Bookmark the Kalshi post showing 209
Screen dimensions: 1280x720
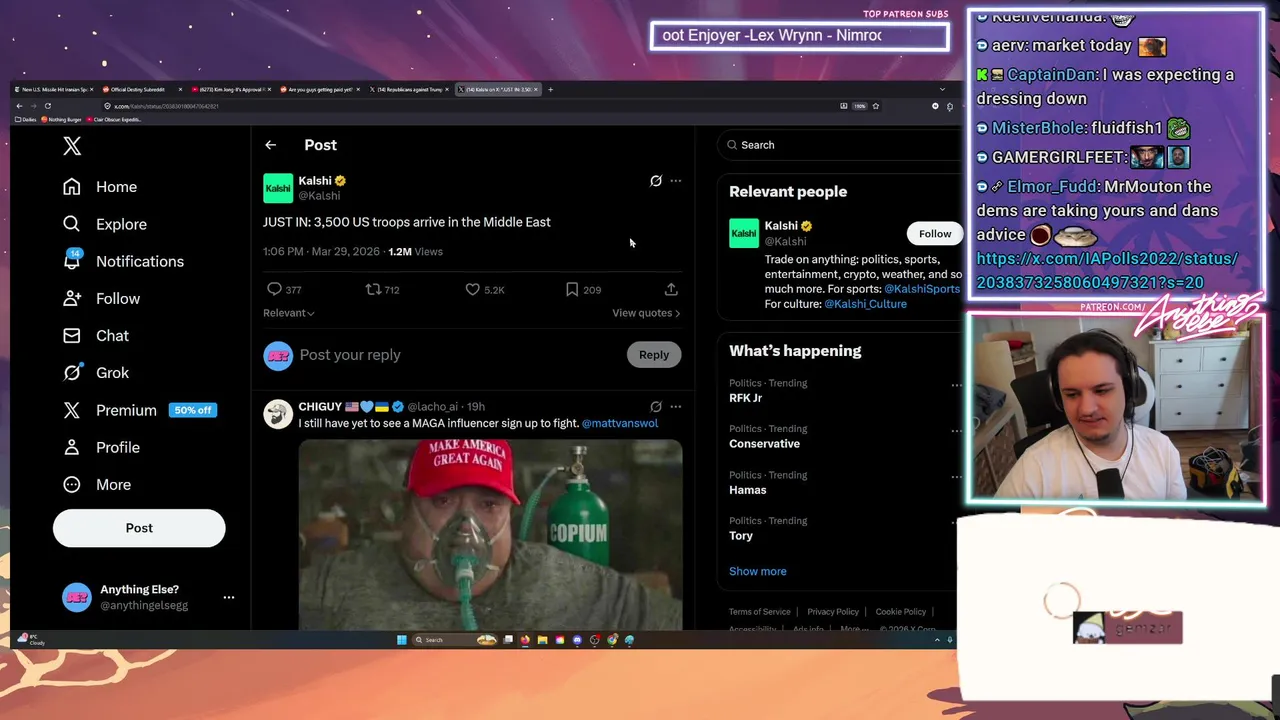582,290
